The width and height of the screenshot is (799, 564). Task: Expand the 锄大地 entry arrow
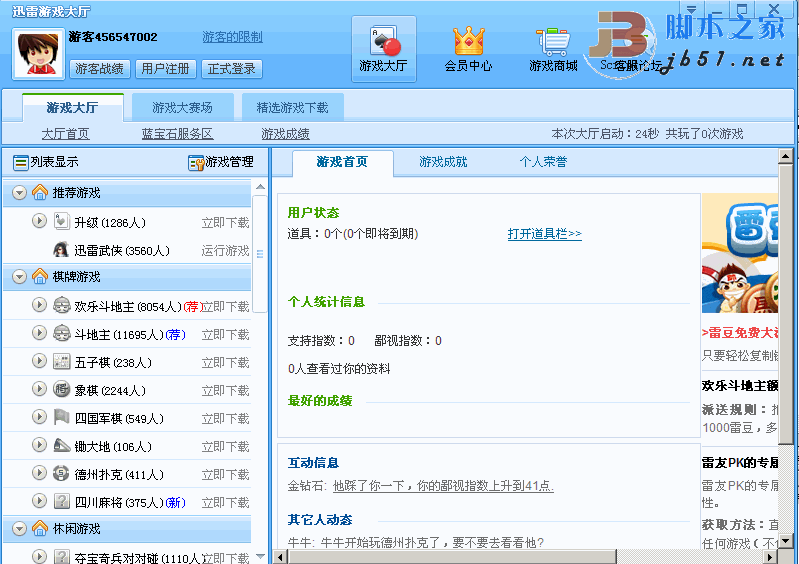(39, 445)
